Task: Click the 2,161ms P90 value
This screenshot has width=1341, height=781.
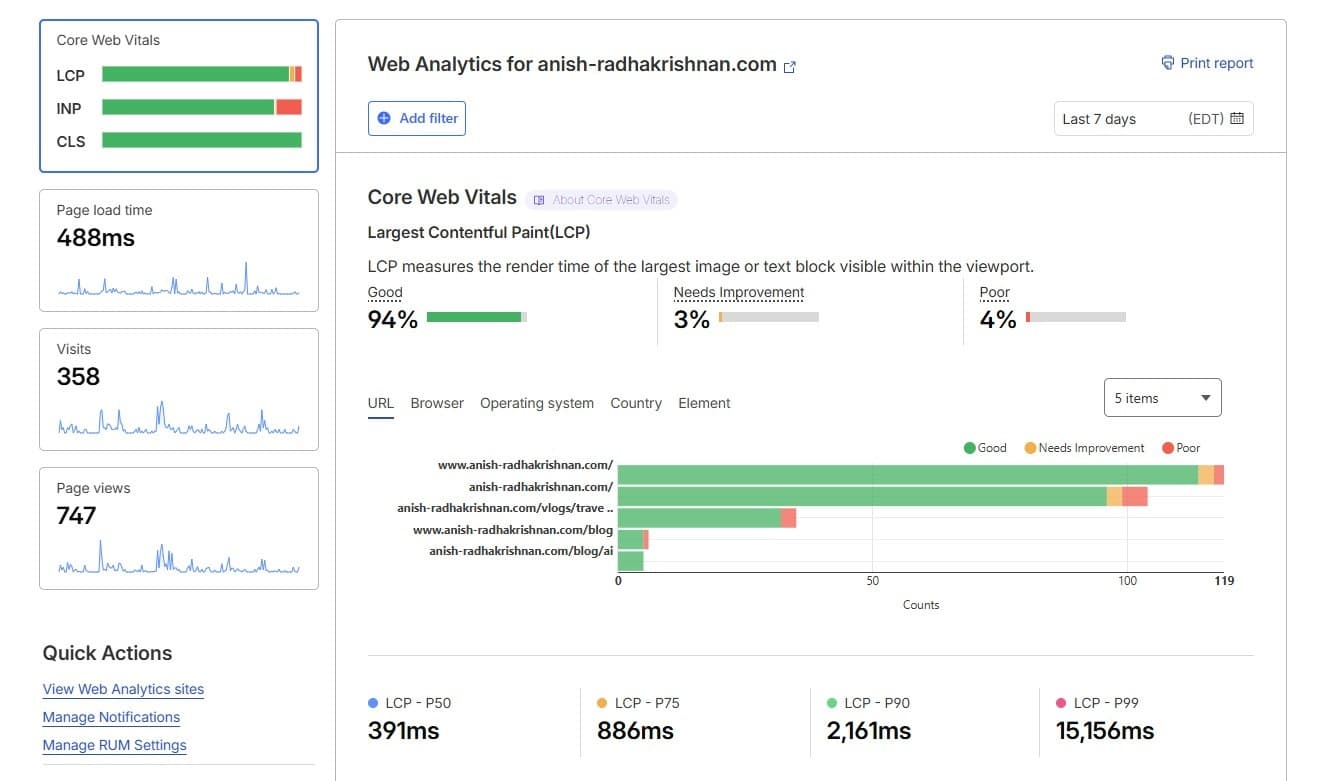Action: point(869,731)
